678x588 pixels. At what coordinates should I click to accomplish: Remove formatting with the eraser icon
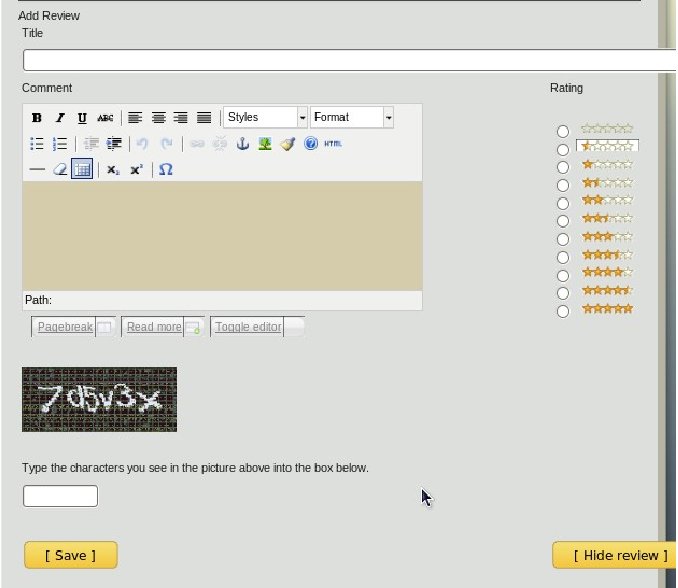60,169
